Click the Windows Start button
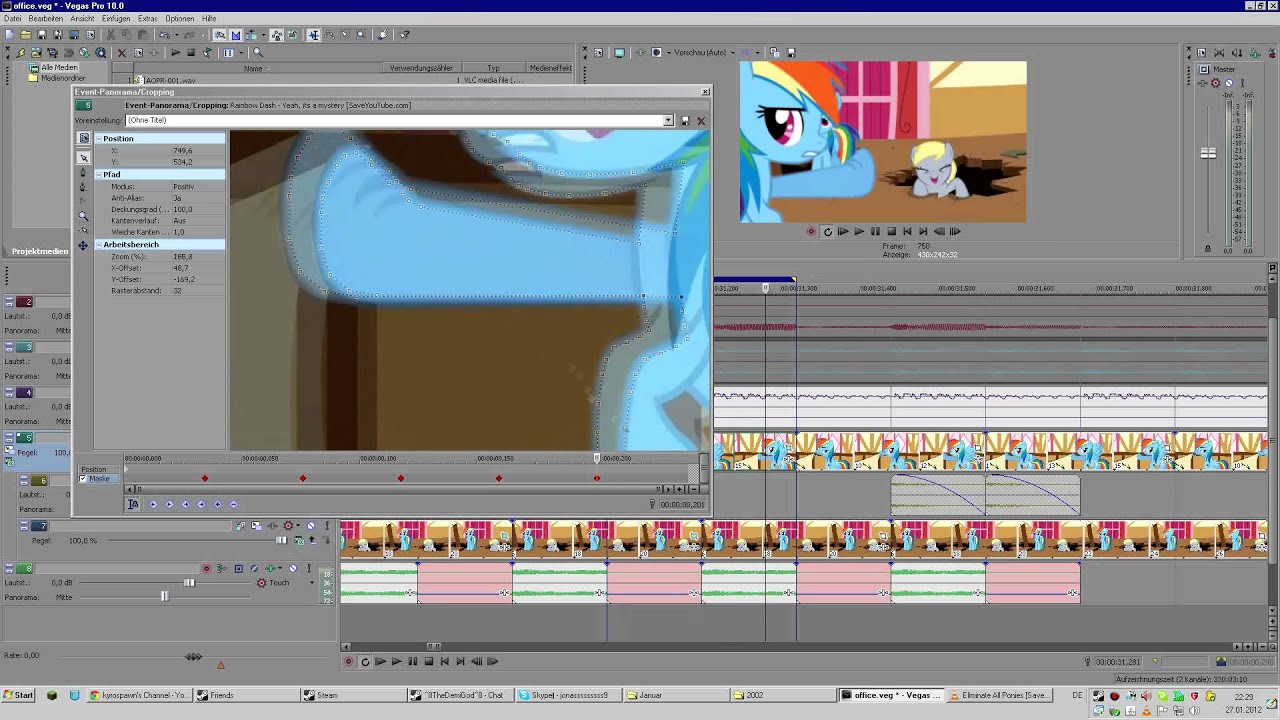Viewport: 1280px width, 720px height. coord(19,695)
